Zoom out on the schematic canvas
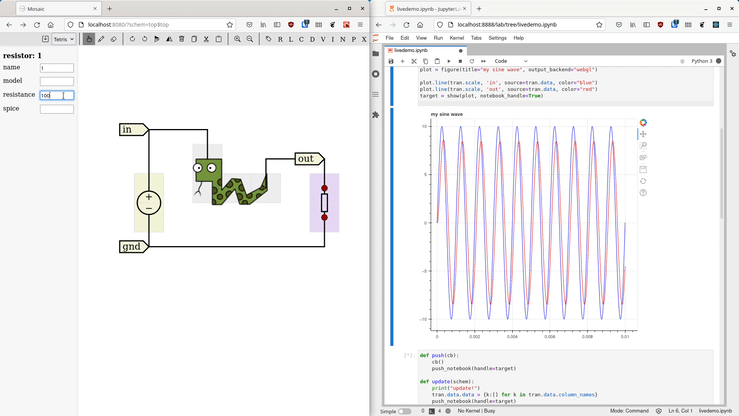The image size is (739, 416). (x=250, y=39)
